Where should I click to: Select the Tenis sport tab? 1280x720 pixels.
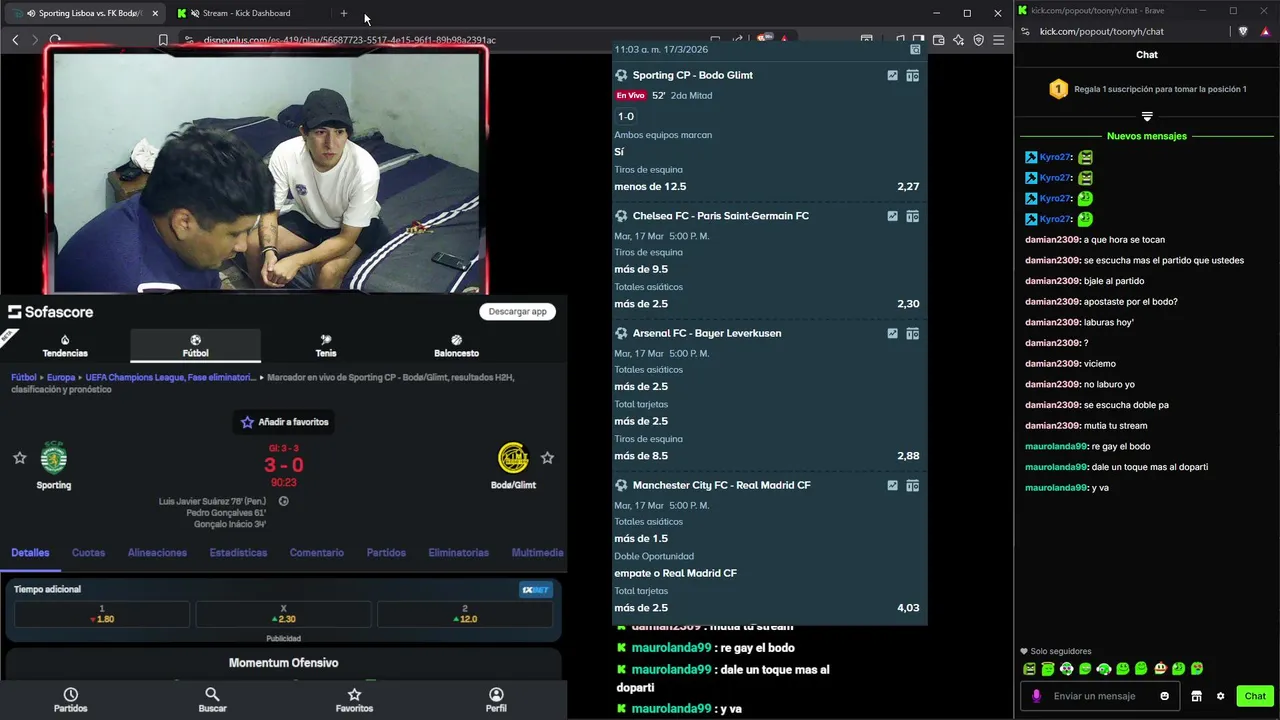(x=326, y=346)
